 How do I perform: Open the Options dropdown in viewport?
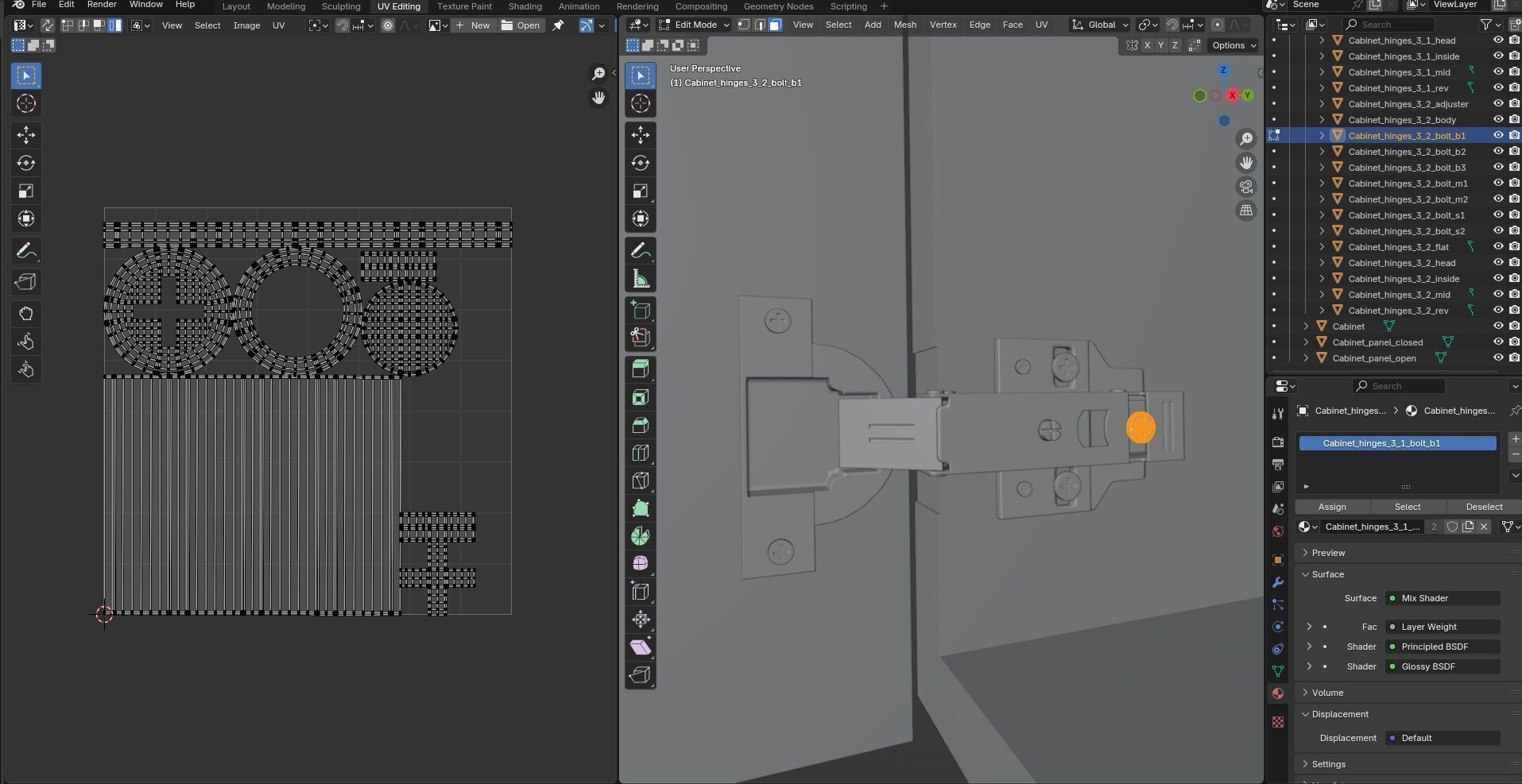click(1233, 45)
